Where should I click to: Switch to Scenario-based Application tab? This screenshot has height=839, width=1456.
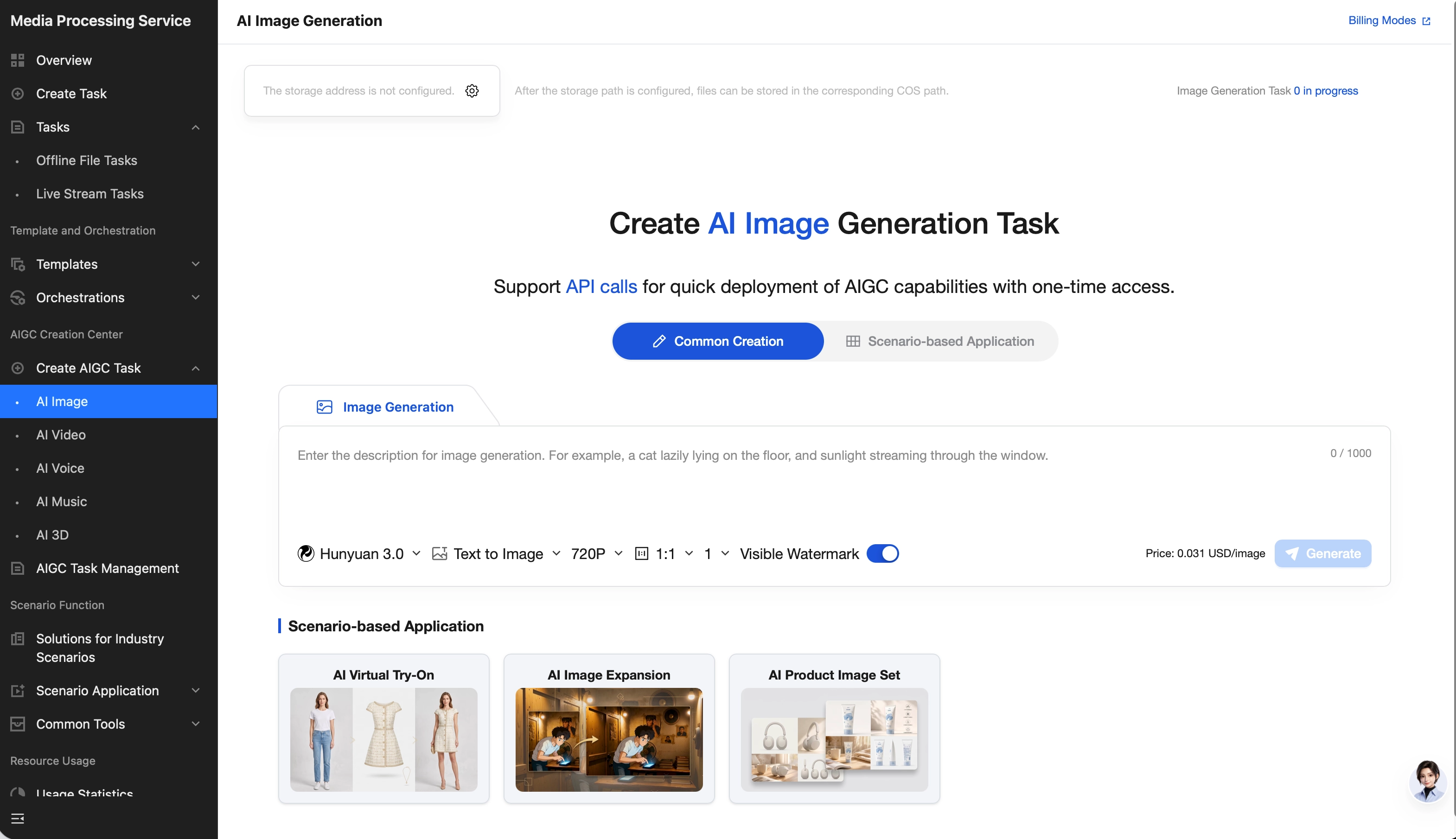point(940,341)
